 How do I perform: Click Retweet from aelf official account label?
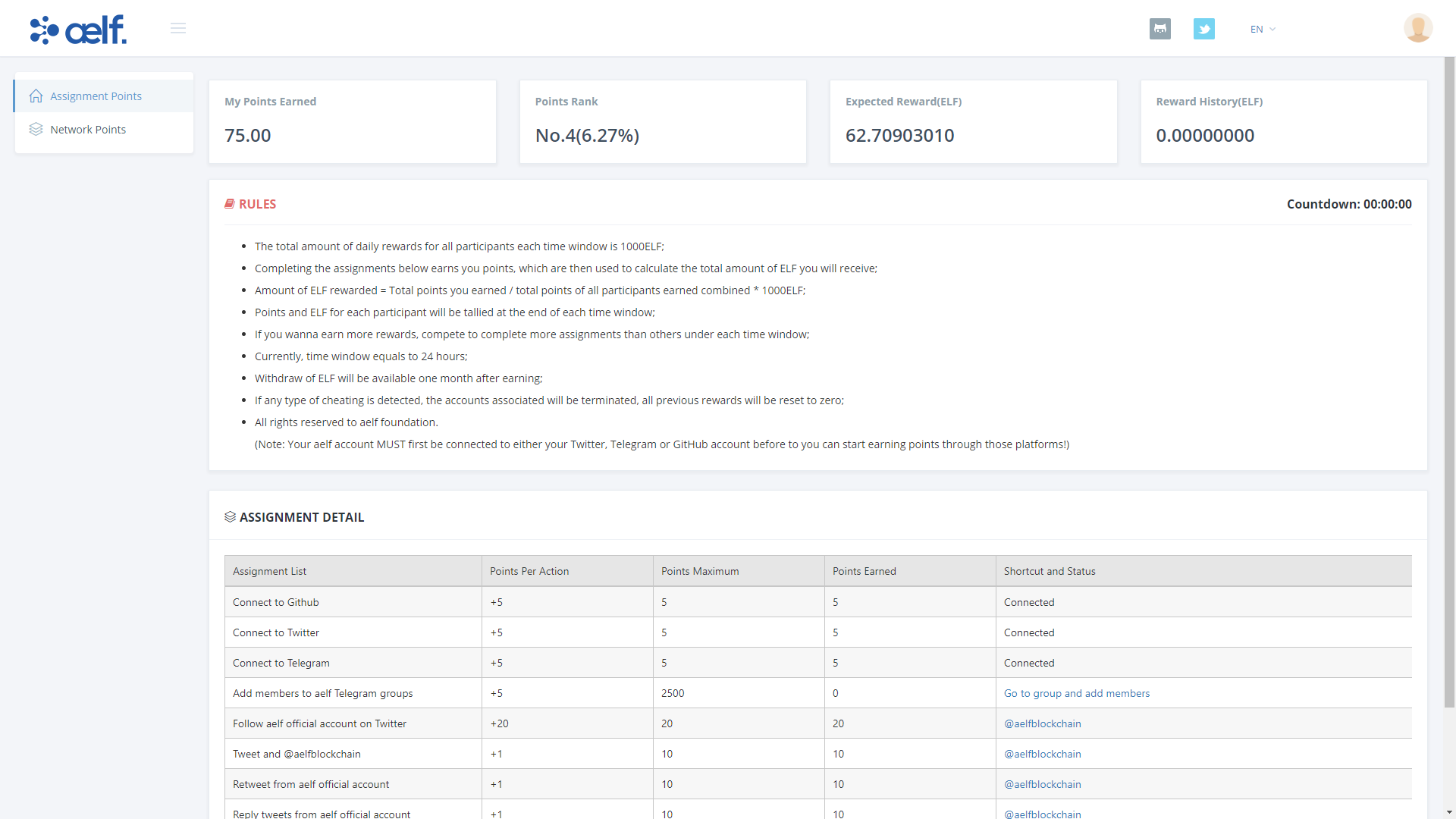[310, 784]
